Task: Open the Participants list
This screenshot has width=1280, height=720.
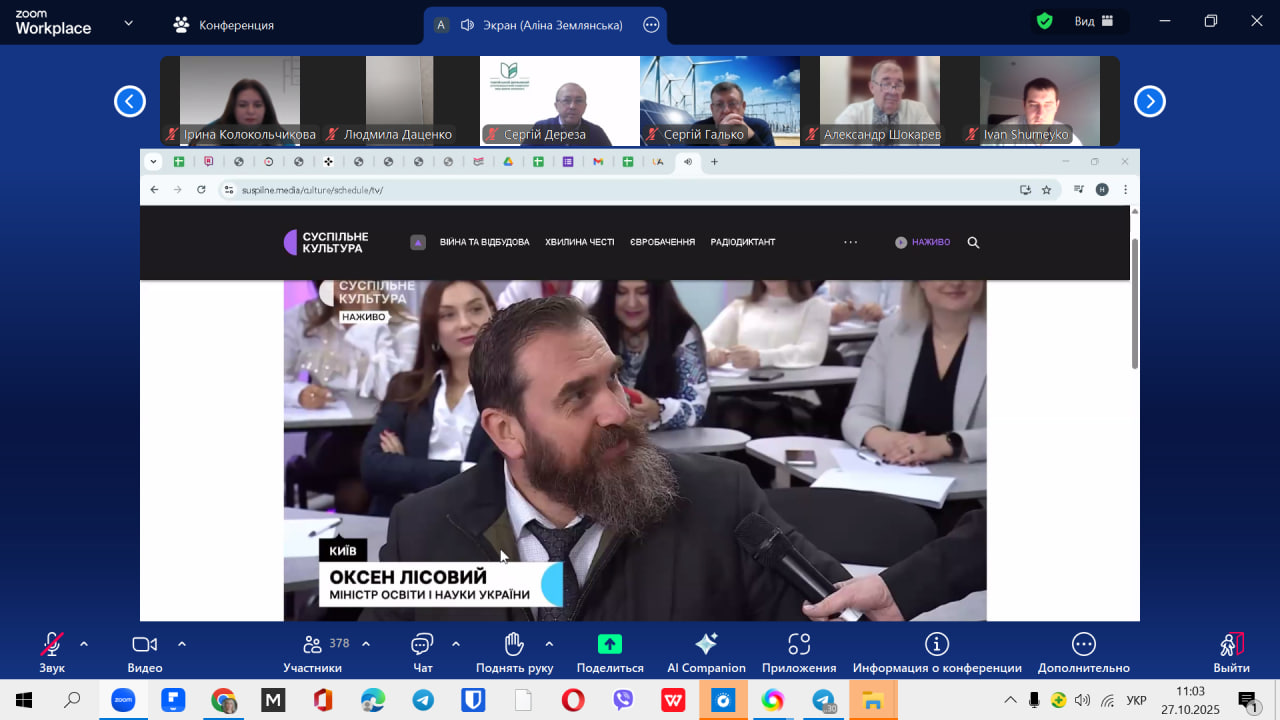Action: click(x=313, y=645)
